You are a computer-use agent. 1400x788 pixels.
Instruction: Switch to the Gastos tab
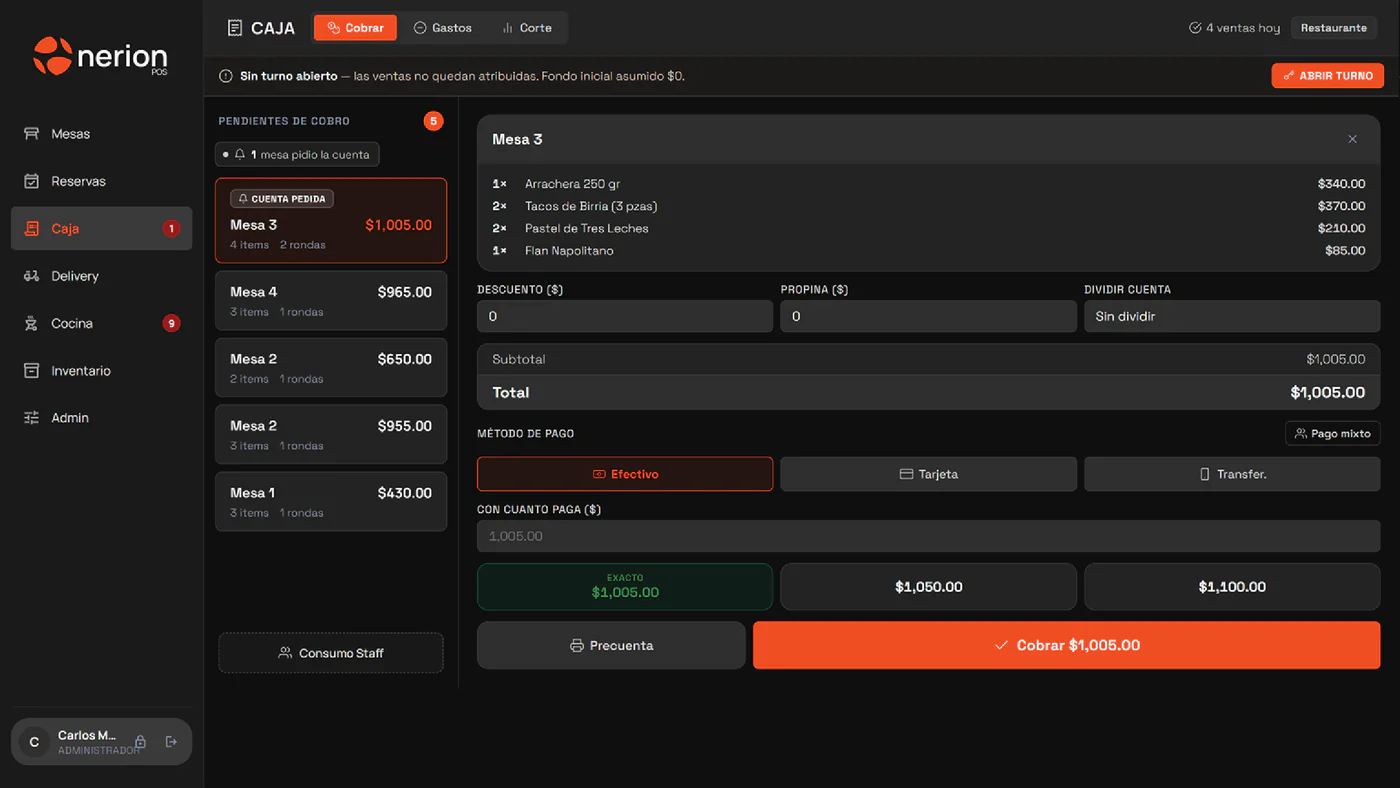(x=443, y=28)
